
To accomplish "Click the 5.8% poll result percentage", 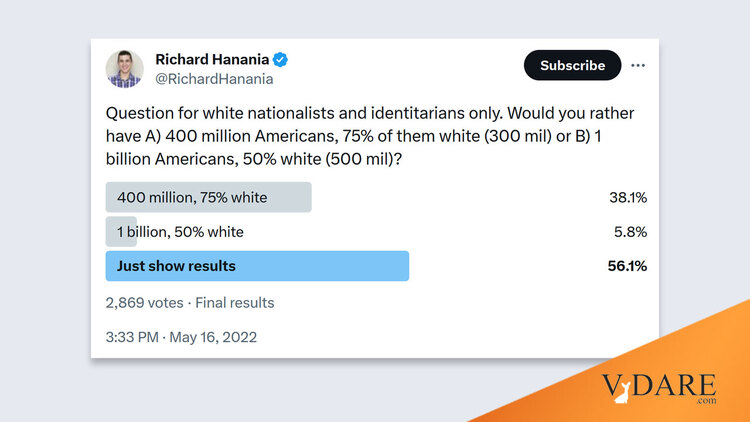I will [x=630, y=232].
